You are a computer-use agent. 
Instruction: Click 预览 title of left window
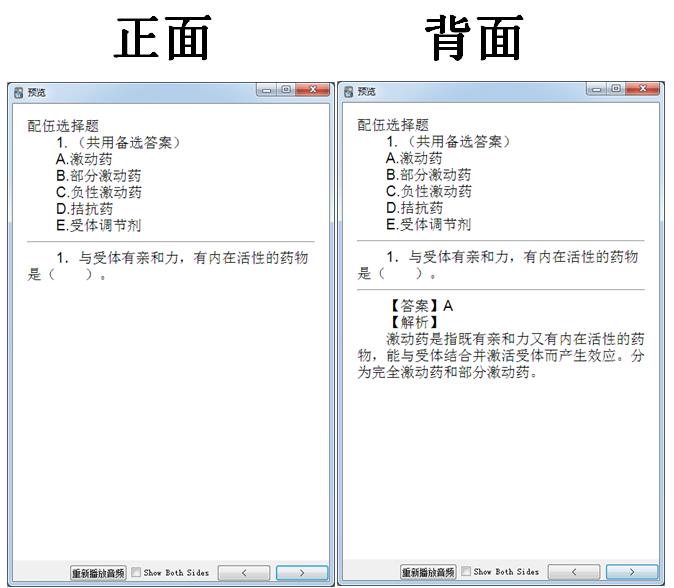37,92
